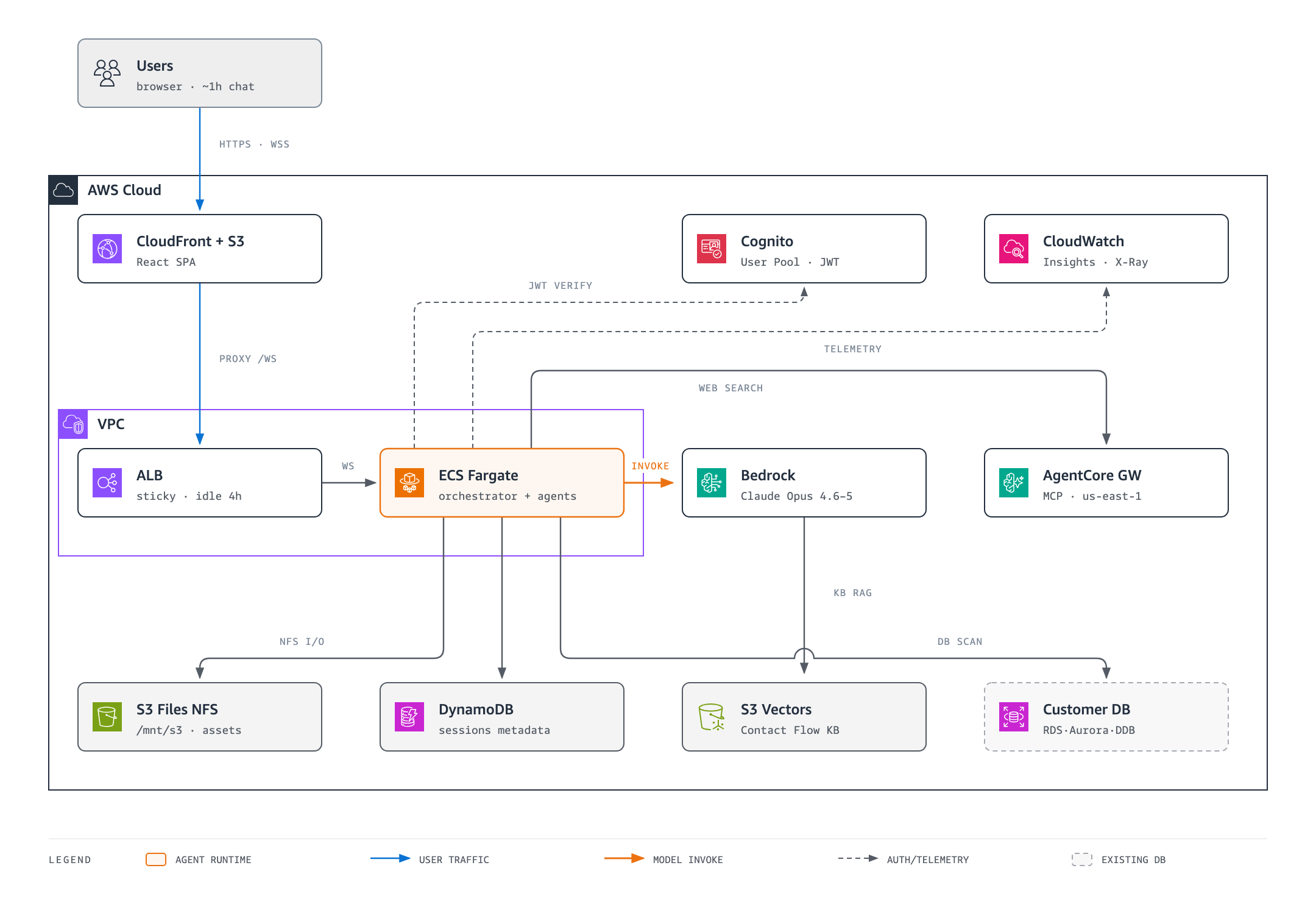Select 'Insights · X-Ray' text
The image size is (1316, 907).
click(x=1095, y=262)
